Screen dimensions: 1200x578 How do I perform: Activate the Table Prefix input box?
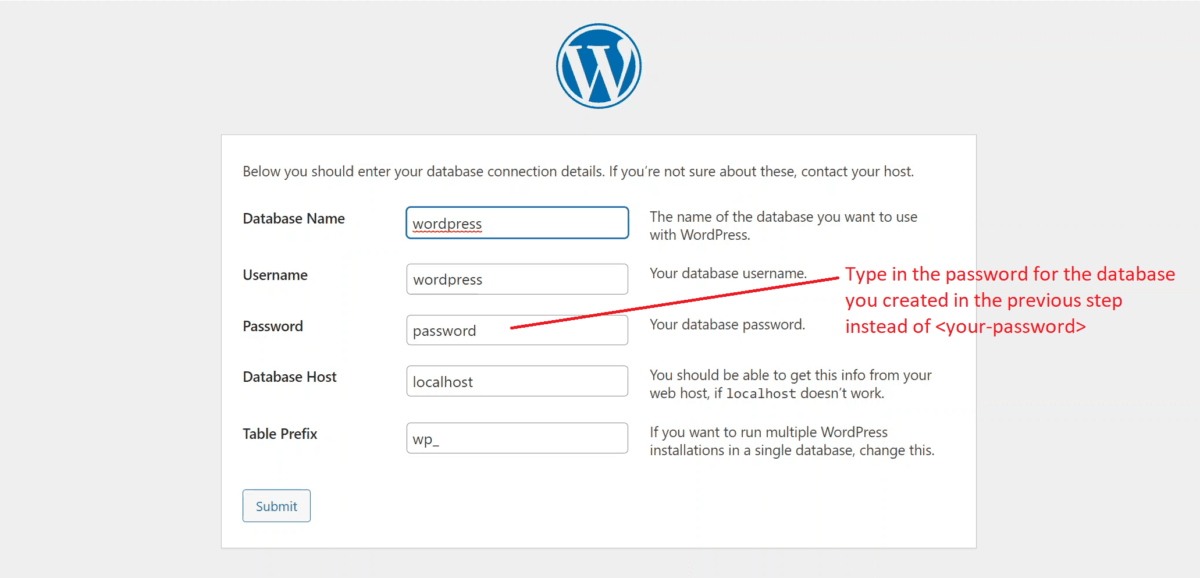[517, 438]
